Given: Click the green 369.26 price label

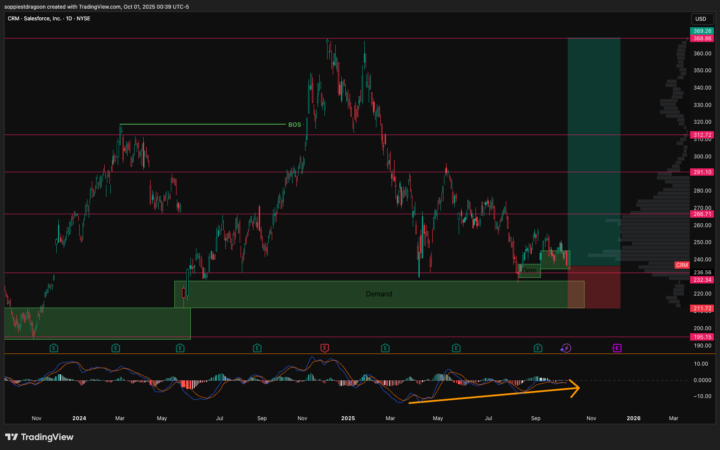Looking at the screenshot, I should point(701,31).
